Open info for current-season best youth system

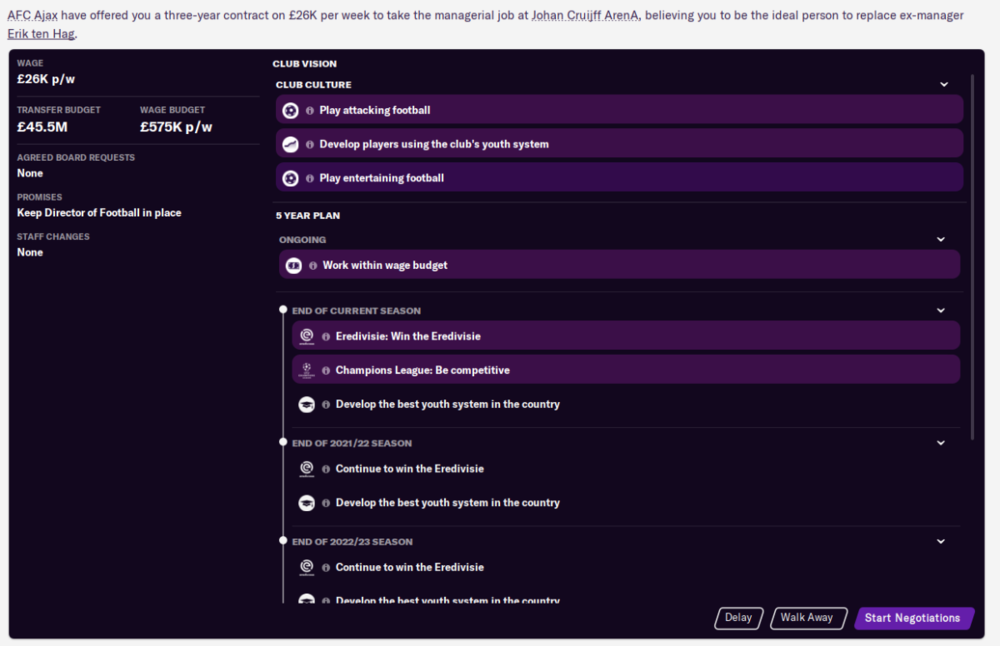pos(326,404)
